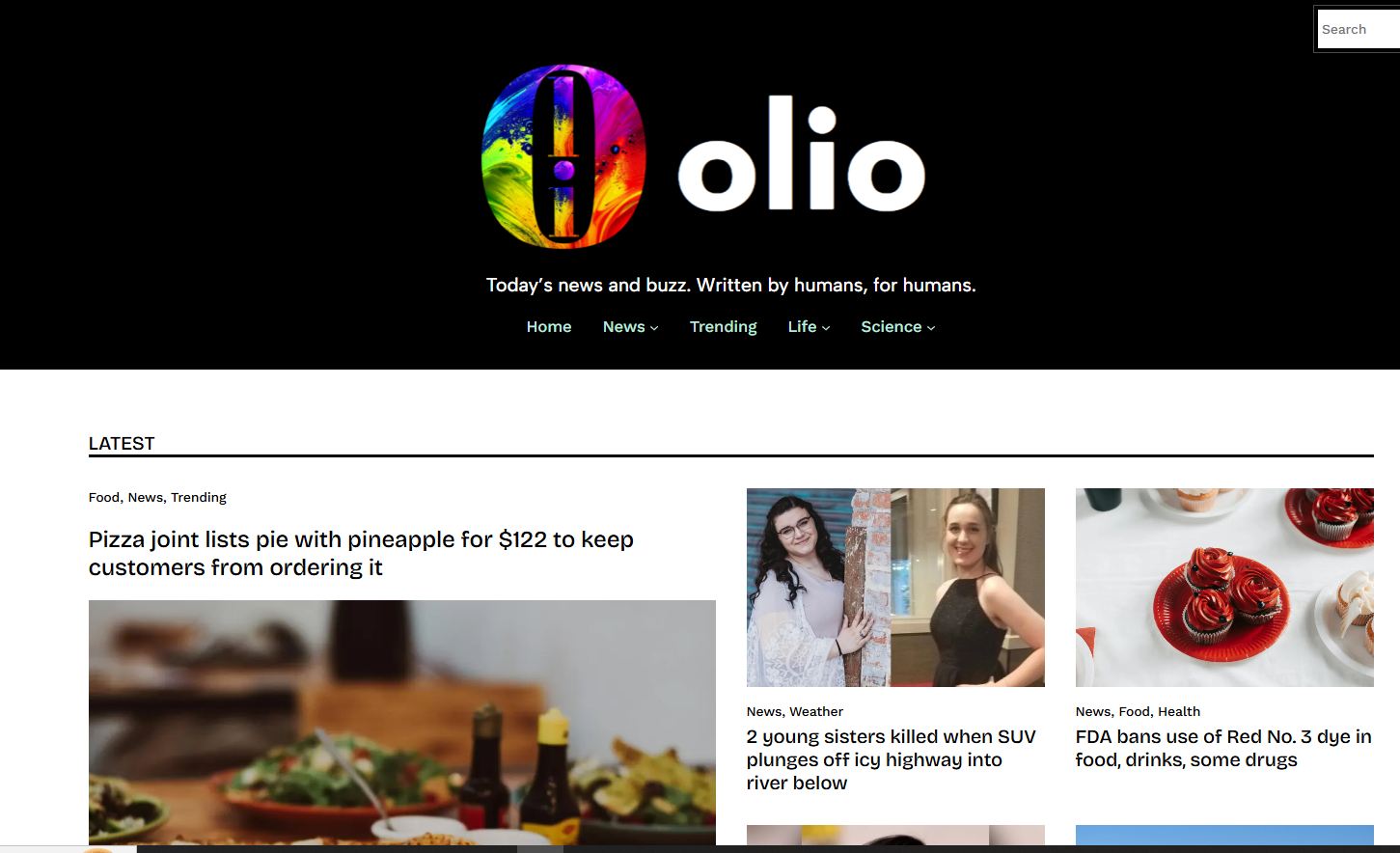
Task: Click the red cupcakes thumbnail
Action: 1224,588
